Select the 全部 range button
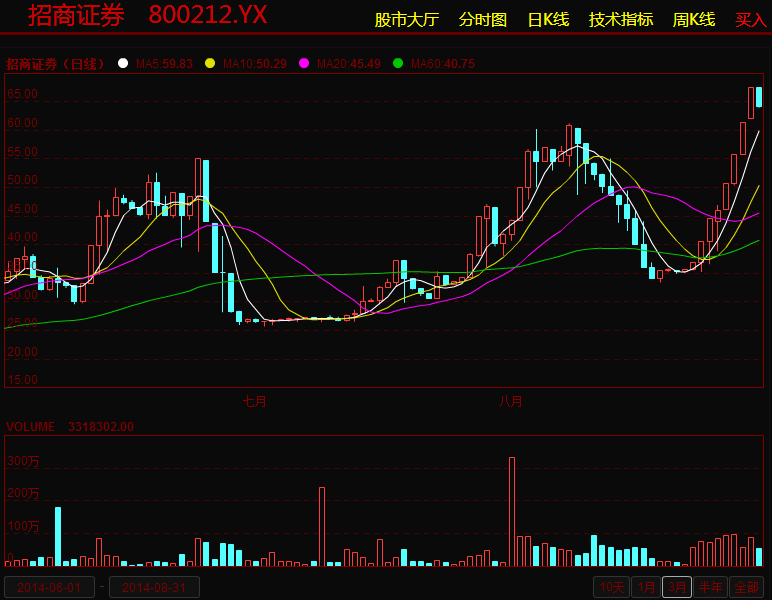Image resolution: width=772 pixels, height=600 pixels. tap(746, 587)
